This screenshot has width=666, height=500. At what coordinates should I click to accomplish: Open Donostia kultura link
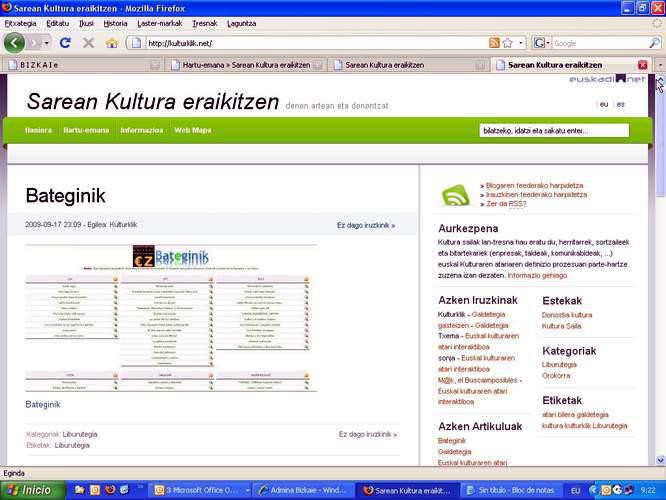click(x=567, y=315)
